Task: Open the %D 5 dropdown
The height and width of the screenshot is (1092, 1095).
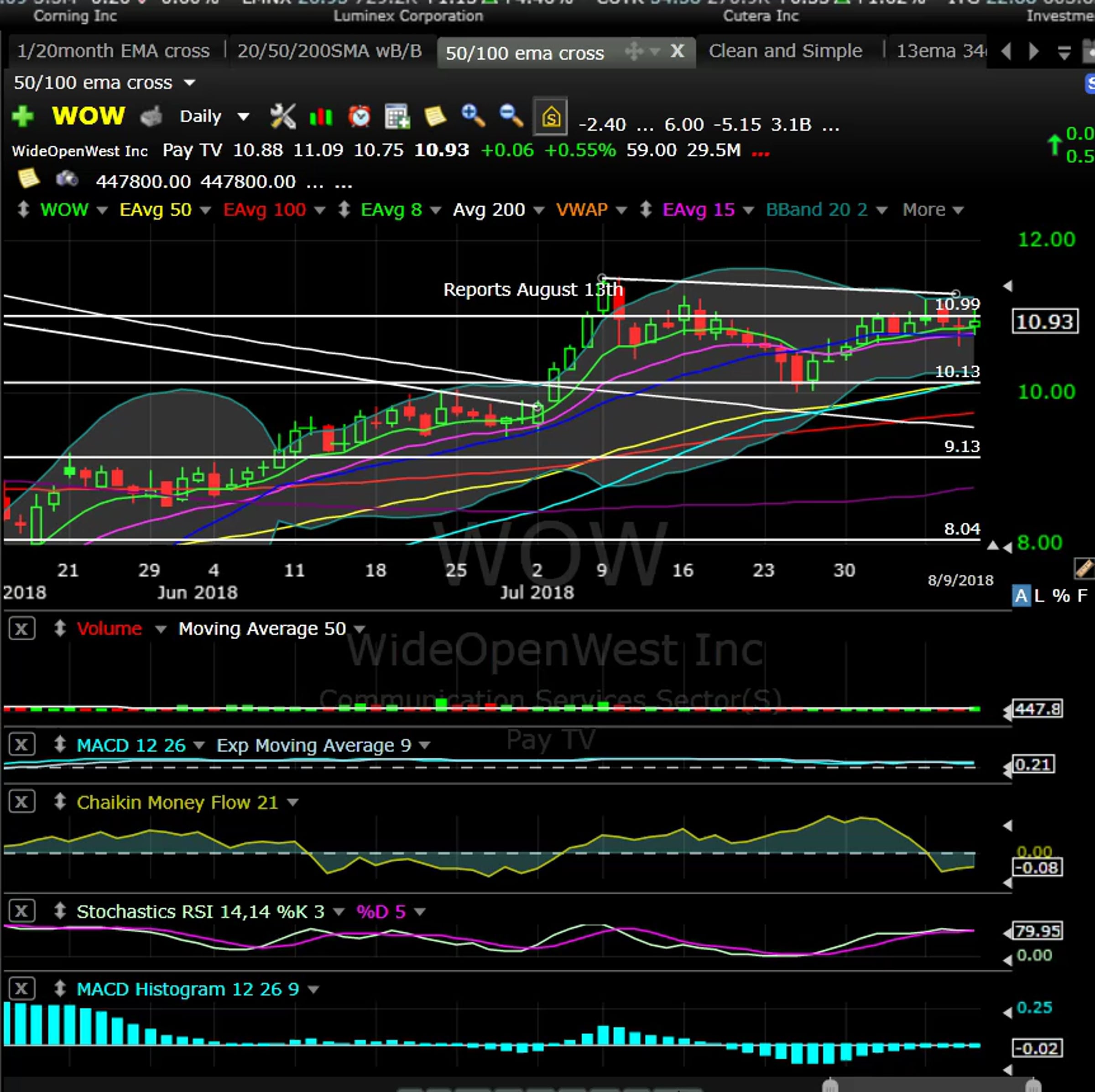Action: click(x=420, y=912)
